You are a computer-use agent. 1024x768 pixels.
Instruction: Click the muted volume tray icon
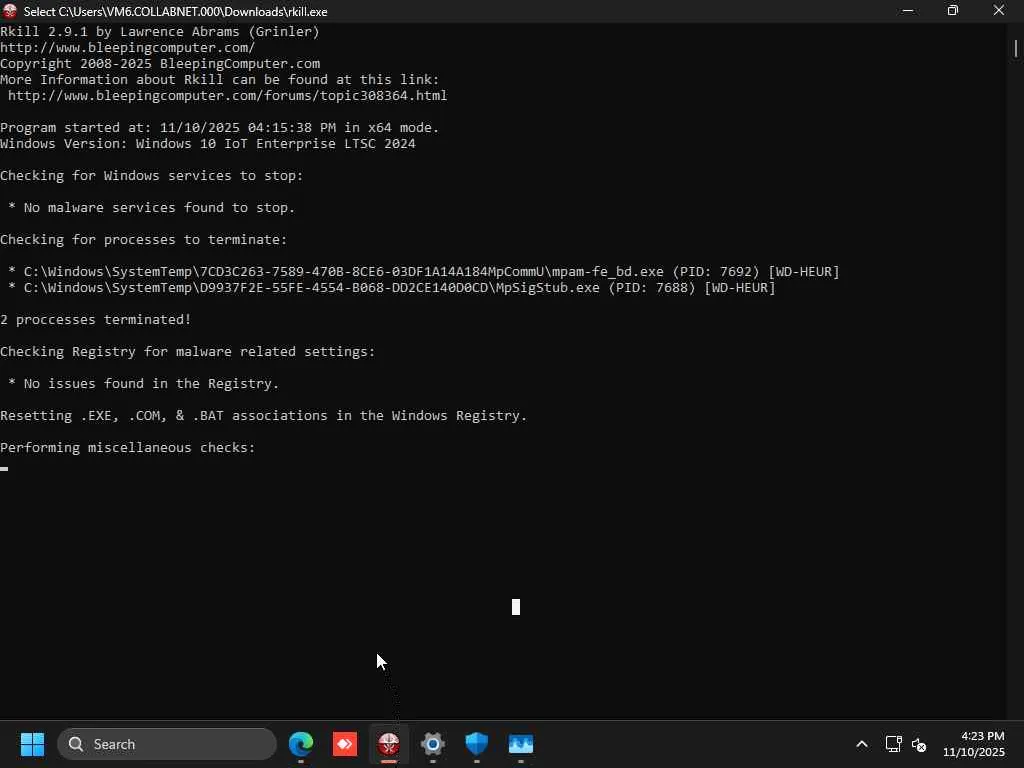[x=919, y=744]
